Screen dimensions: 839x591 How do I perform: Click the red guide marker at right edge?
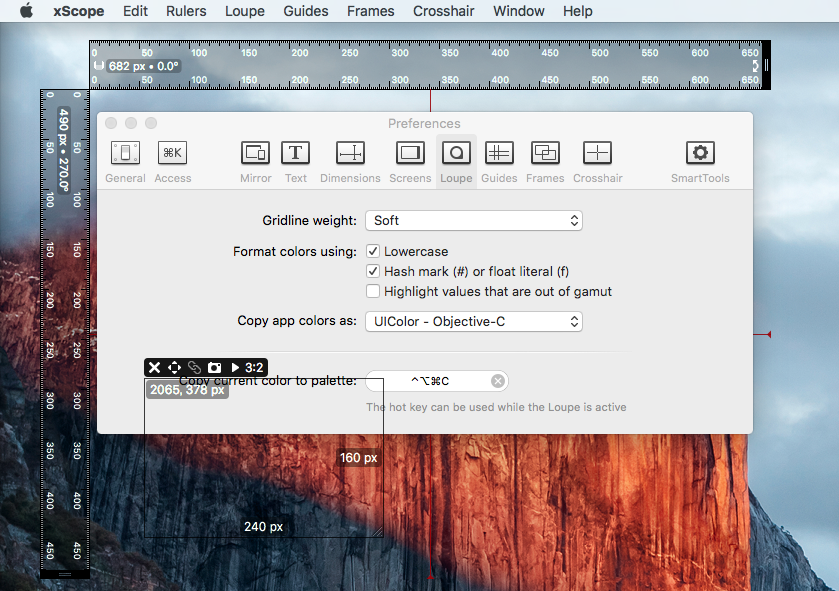[x=768, y=334]
